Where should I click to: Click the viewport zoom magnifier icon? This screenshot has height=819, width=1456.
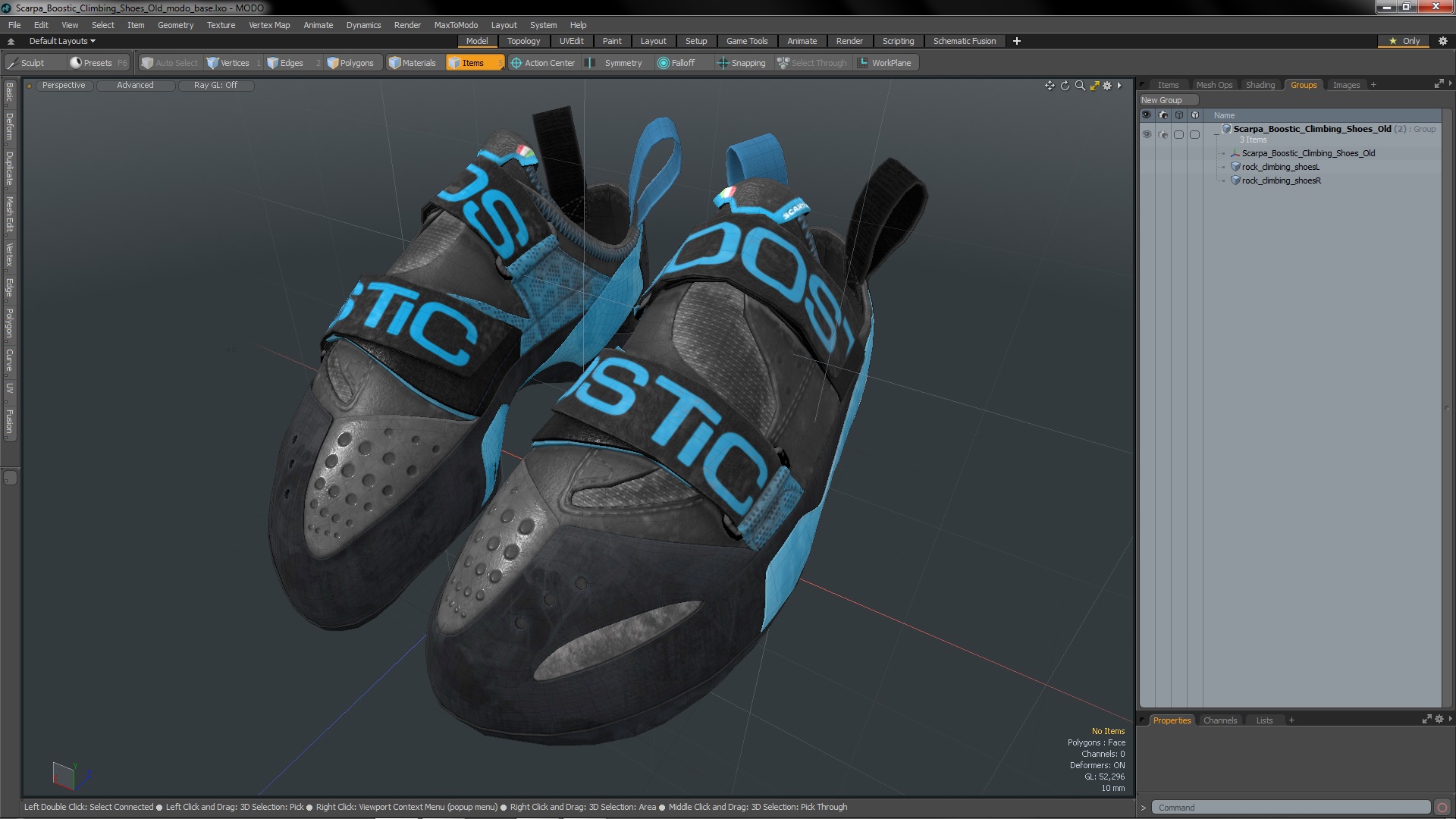pos(1080,86)
